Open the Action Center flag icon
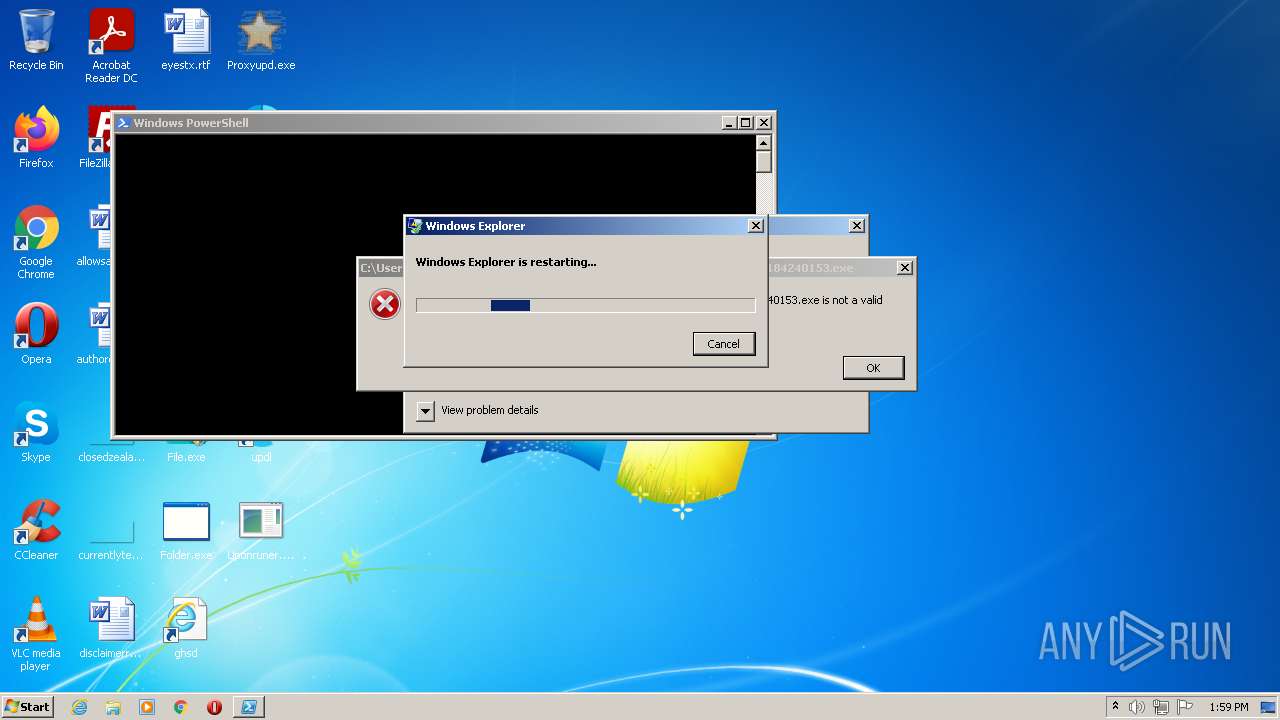Screen dimensions: 1280x720 point(1185,707)
